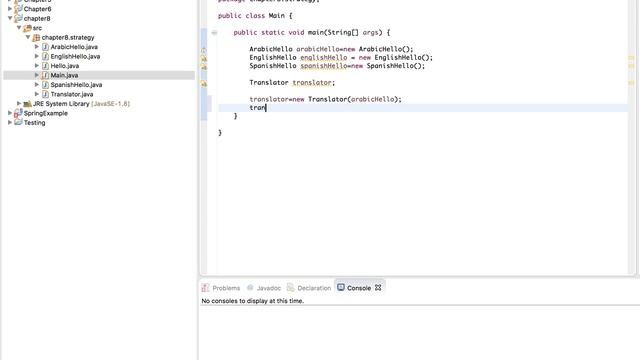Click the src source folder icon
This screenshot has width=640, height=360.
[27, 28]
